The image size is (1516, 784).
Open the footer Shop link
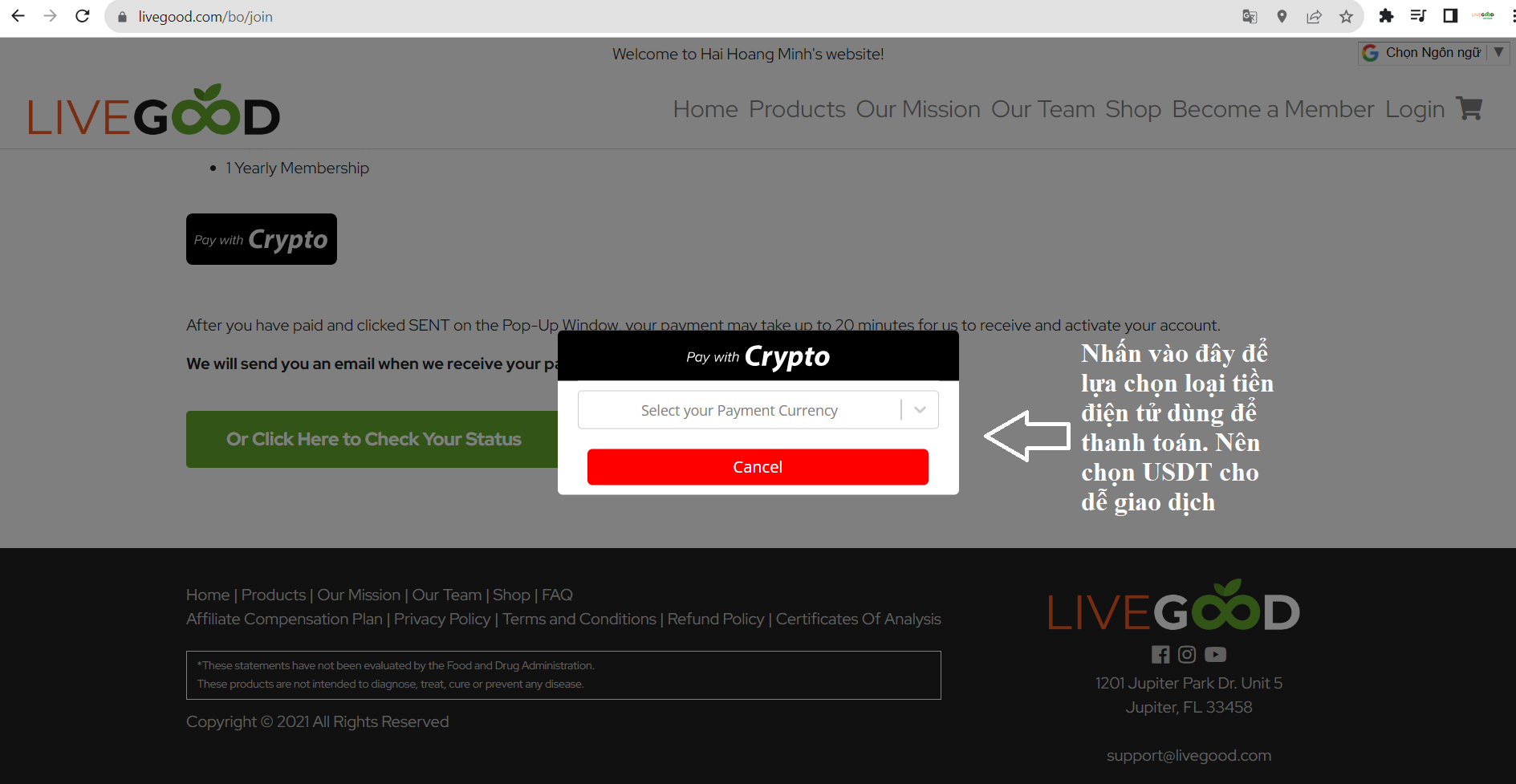(x=511, y=595)
